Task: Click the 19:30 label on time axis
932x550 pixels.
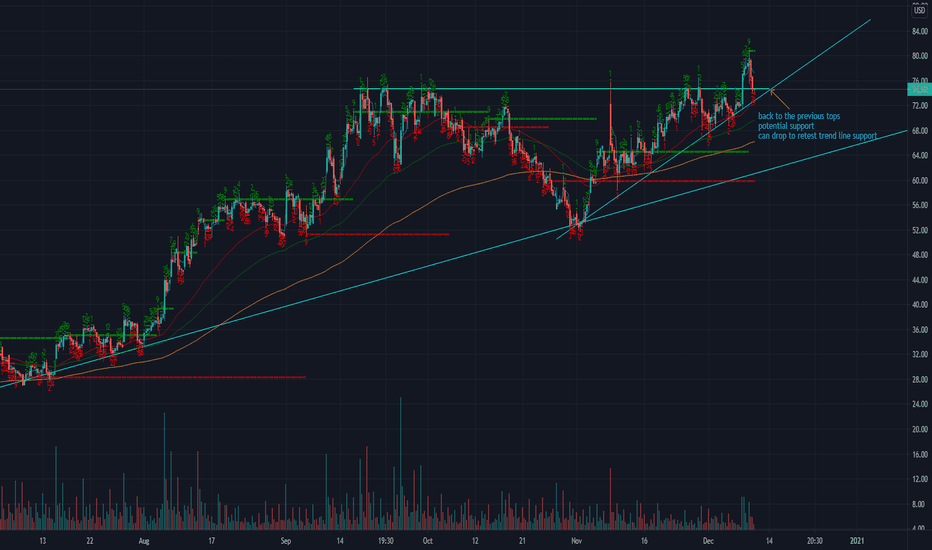Action: [x=386, y=541]
